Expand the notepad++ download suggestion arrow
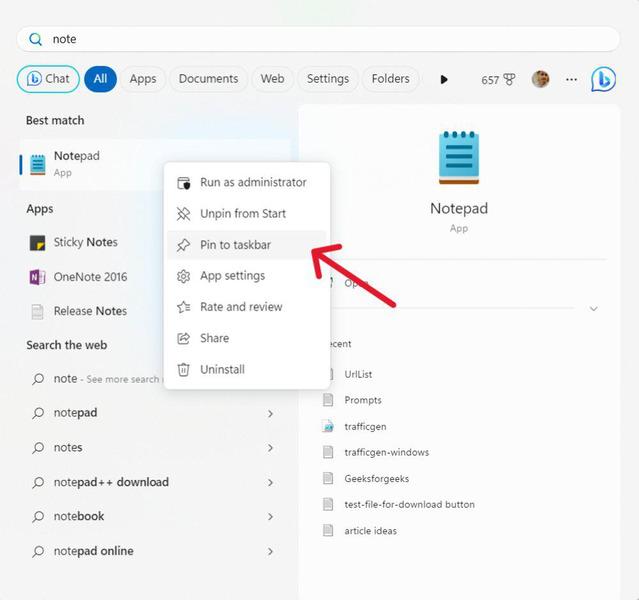Screen dimensions: 639x600 click(x=270, y=483)
